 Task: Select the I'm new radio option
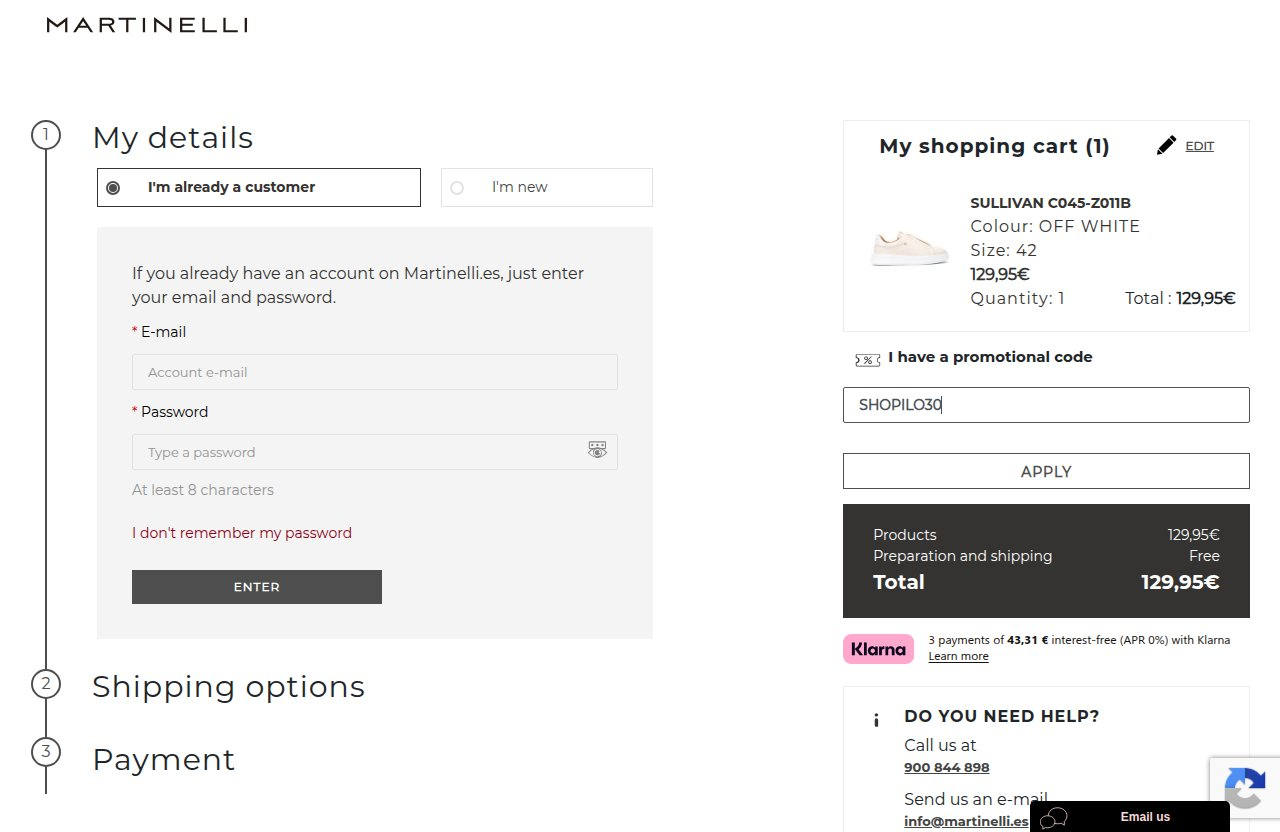click(457, 188)
